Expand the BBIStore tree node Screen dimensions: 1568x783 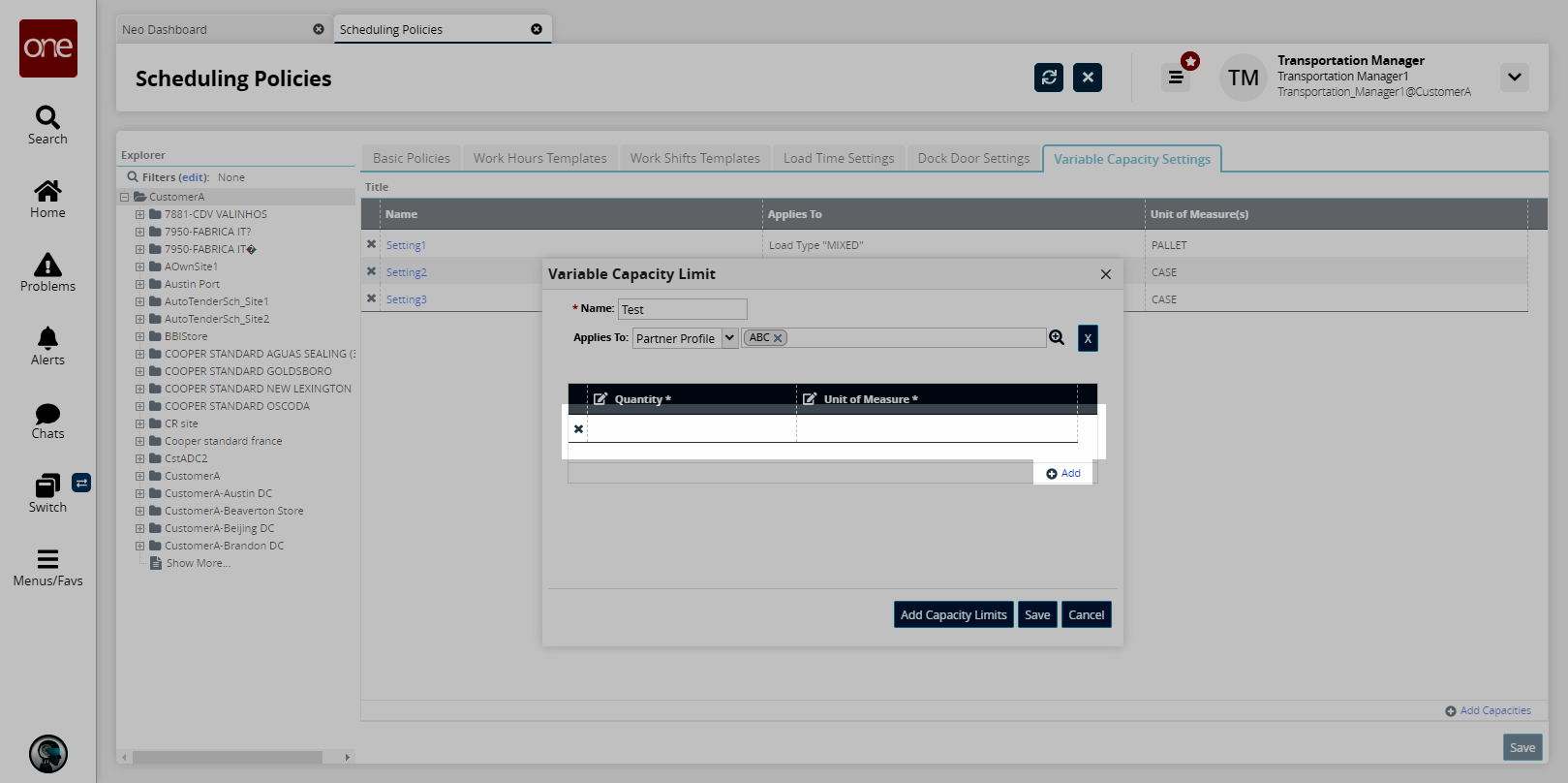(x=139, y=336)
